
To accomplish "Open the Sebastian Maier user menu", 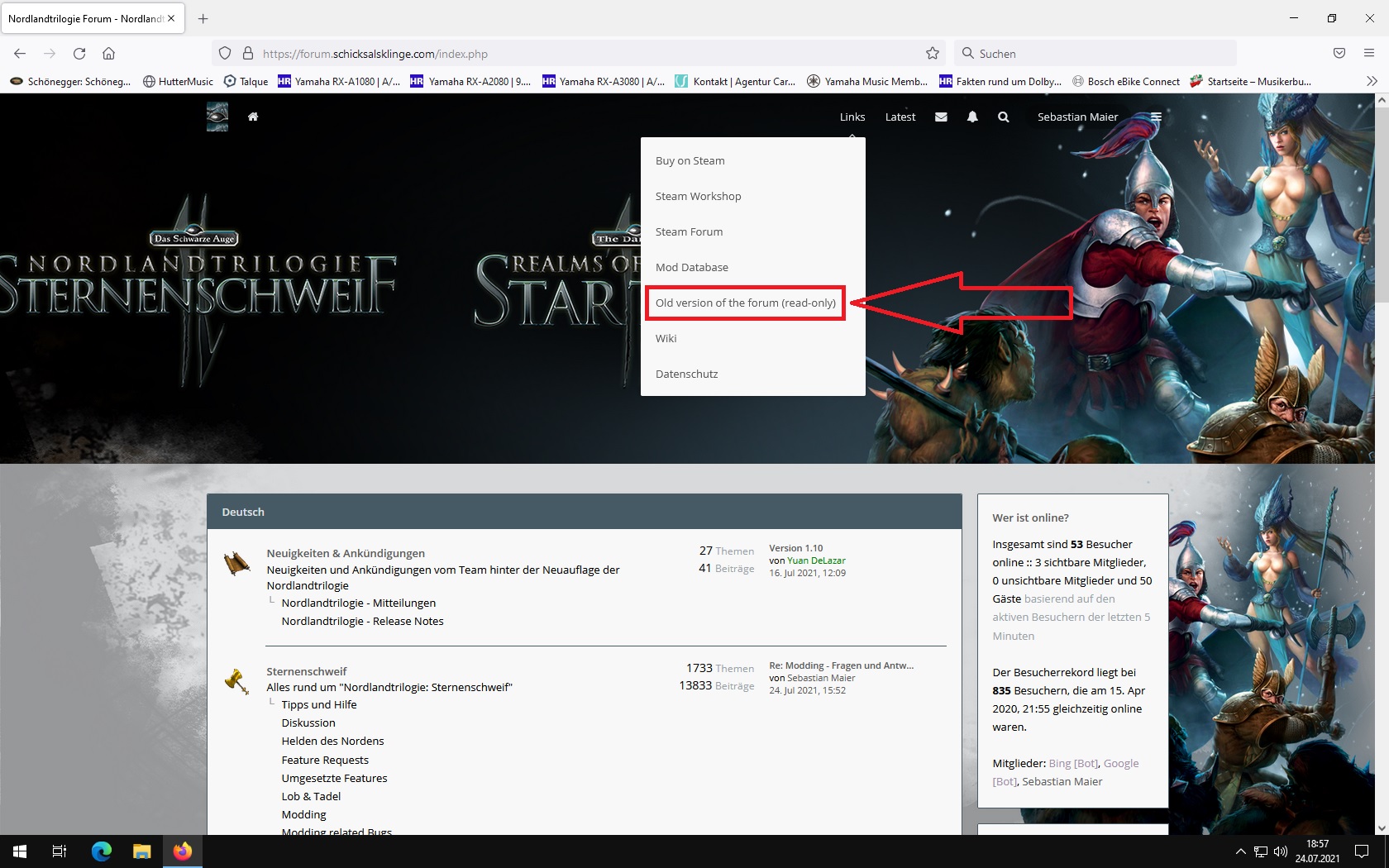I will pyautogui.click(x=1077, y=117).
